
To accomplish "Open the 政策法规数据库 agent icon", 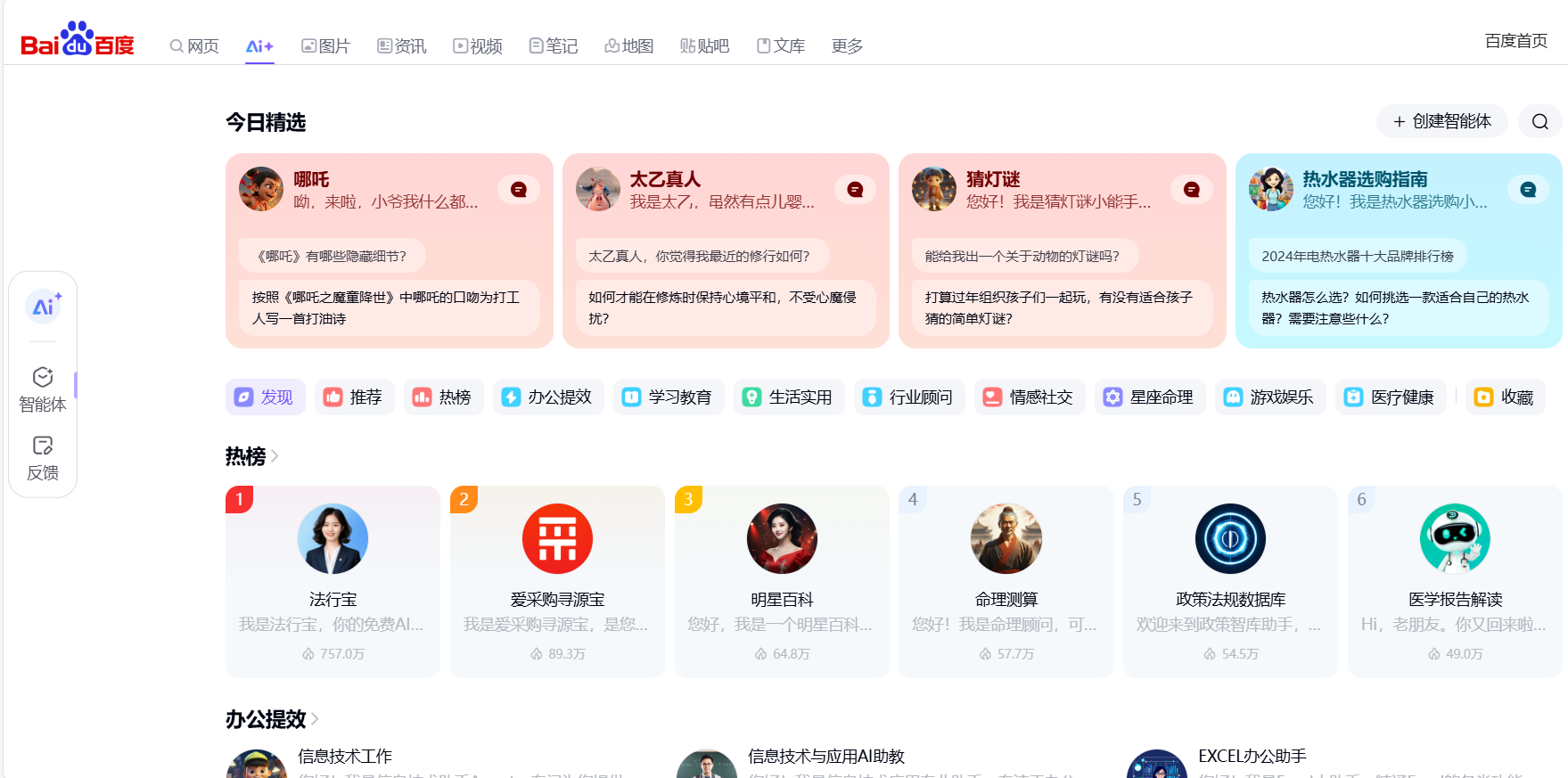I will 1230,538.
